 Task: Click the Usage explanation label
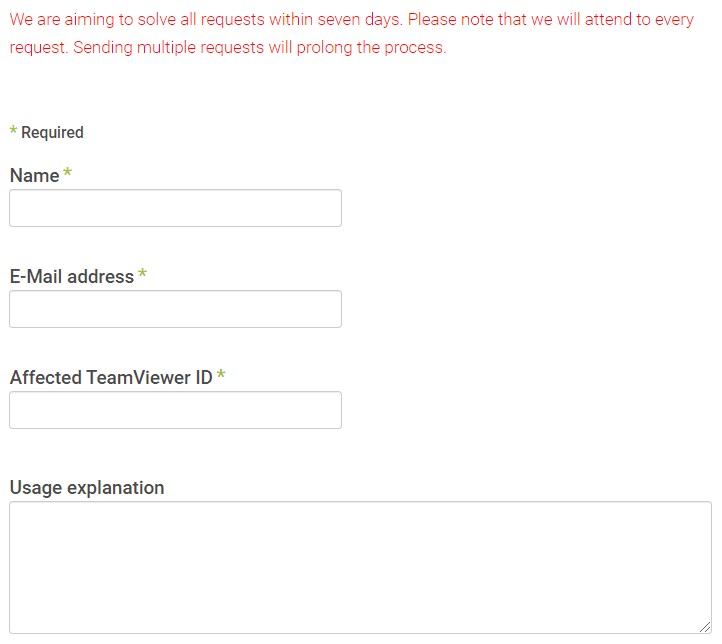[x=87, y=487]
